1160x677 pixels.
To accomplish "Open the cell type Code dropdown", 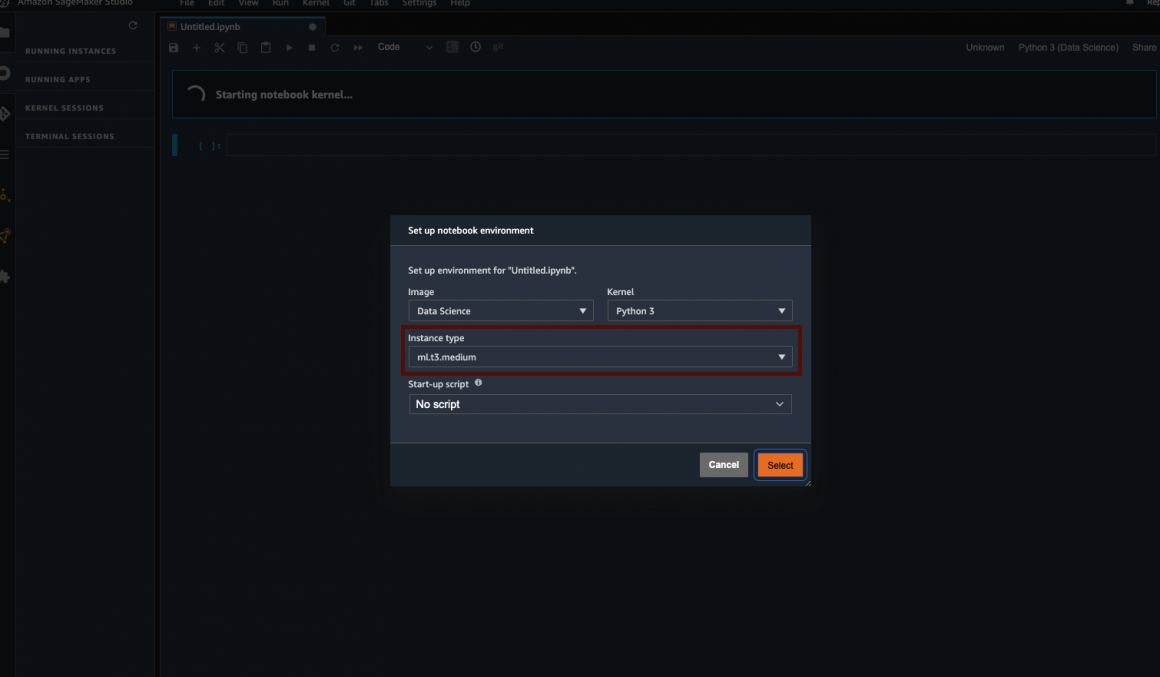I will [x=404, y=47].
